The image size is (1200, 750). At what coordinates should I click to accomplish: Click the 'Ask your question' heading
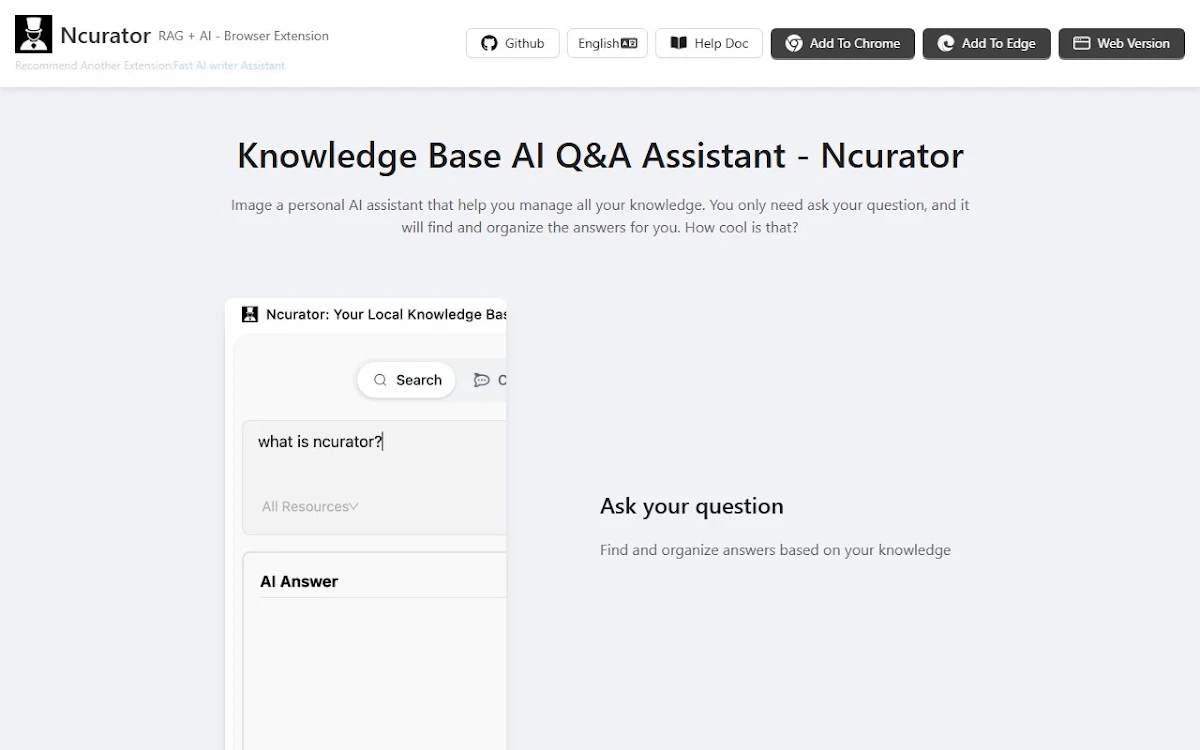[x=692, y=506]
